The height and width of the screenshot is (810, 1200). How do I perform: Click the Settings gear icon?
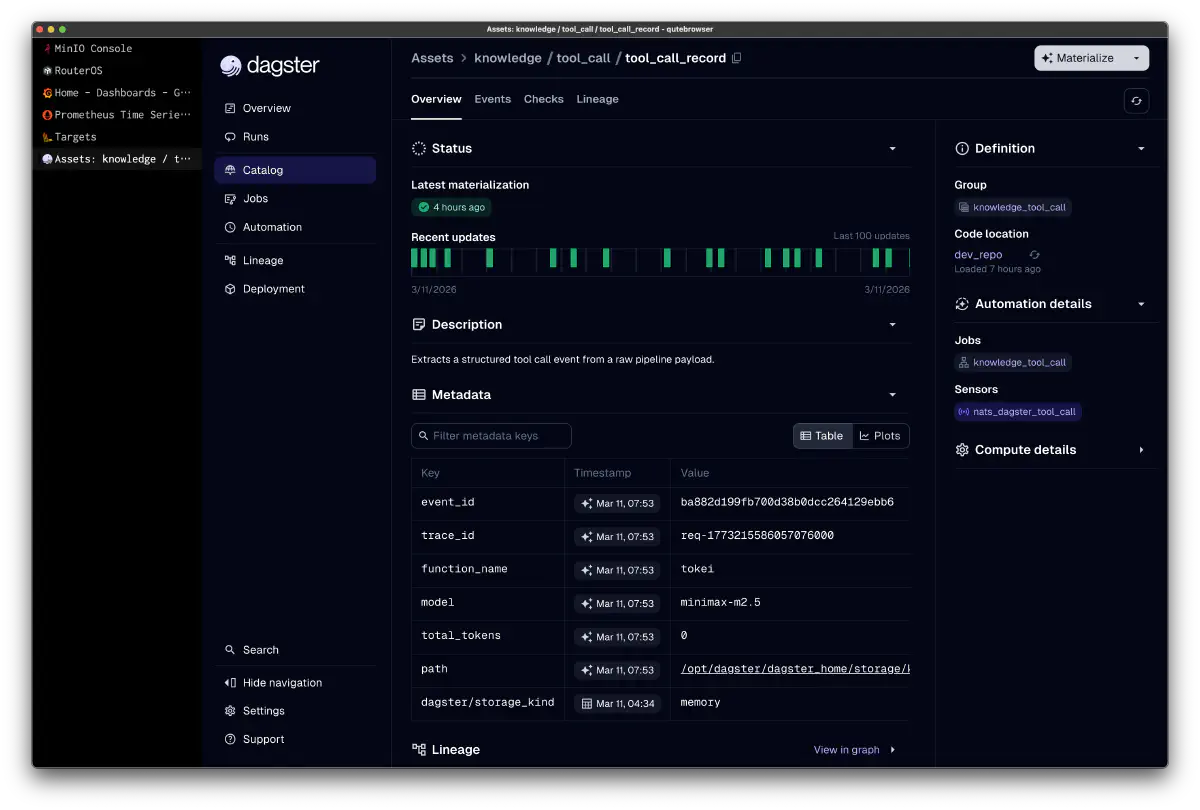tap(231, 711)
